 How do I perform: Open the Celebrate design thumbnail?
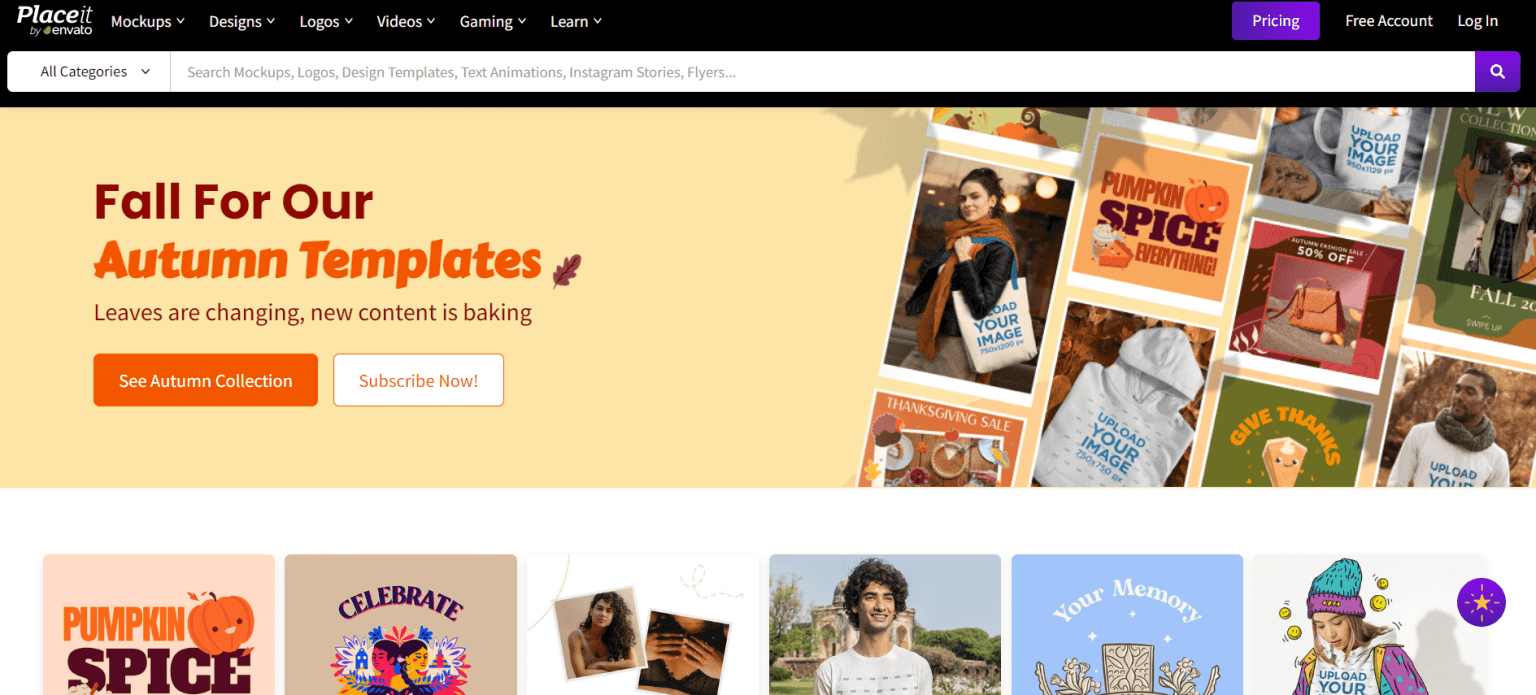coord(400,625)
